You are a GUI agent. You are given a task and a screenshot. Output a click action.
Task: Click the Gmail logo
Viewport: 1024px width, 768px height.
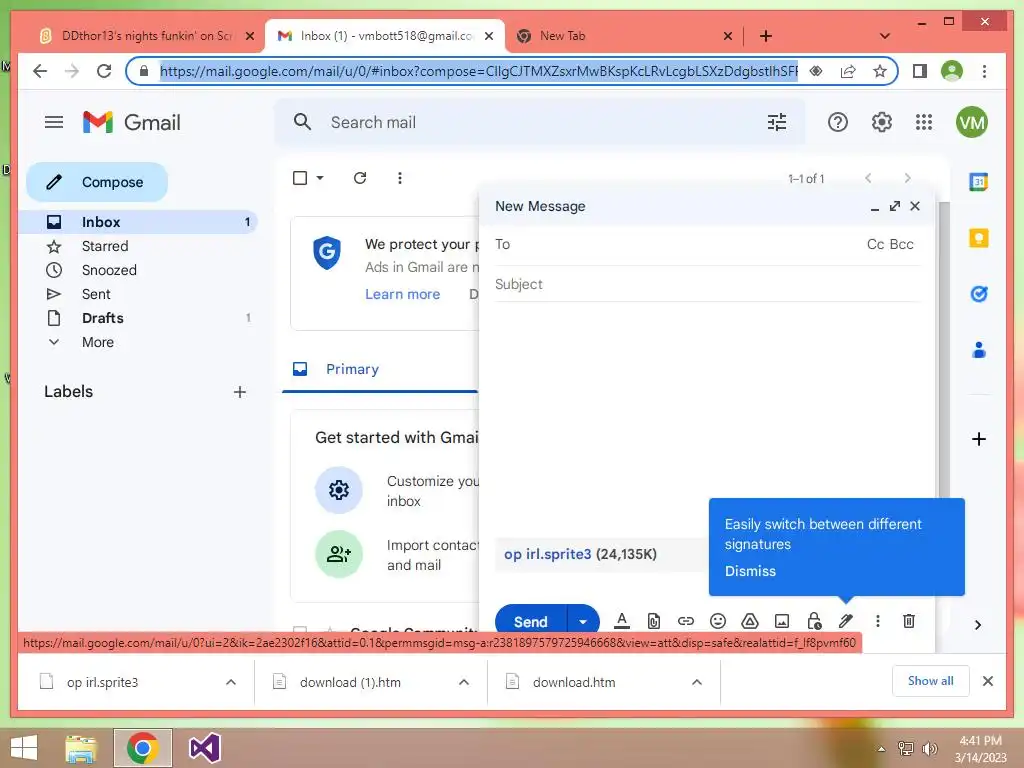tap(132, 122)
